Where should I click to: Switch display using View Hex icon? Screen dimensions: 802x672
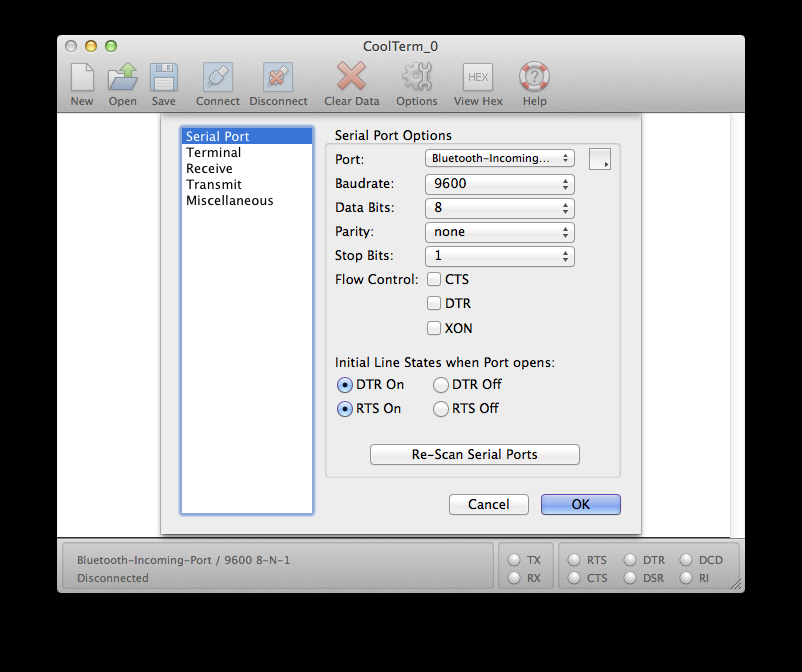pos(478,78)
